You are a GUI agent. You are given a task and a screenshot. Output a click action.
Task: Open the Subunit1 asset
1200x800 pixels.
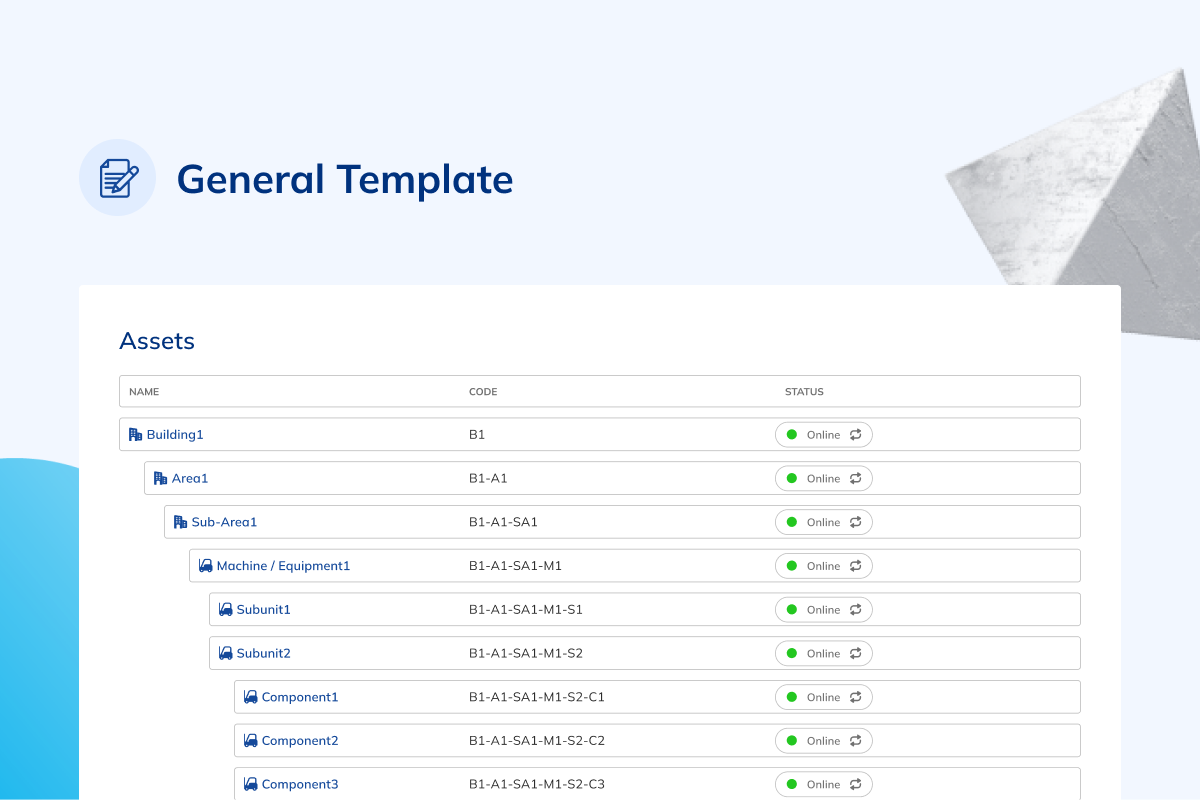pyautogui.click(x=263, y=609)
